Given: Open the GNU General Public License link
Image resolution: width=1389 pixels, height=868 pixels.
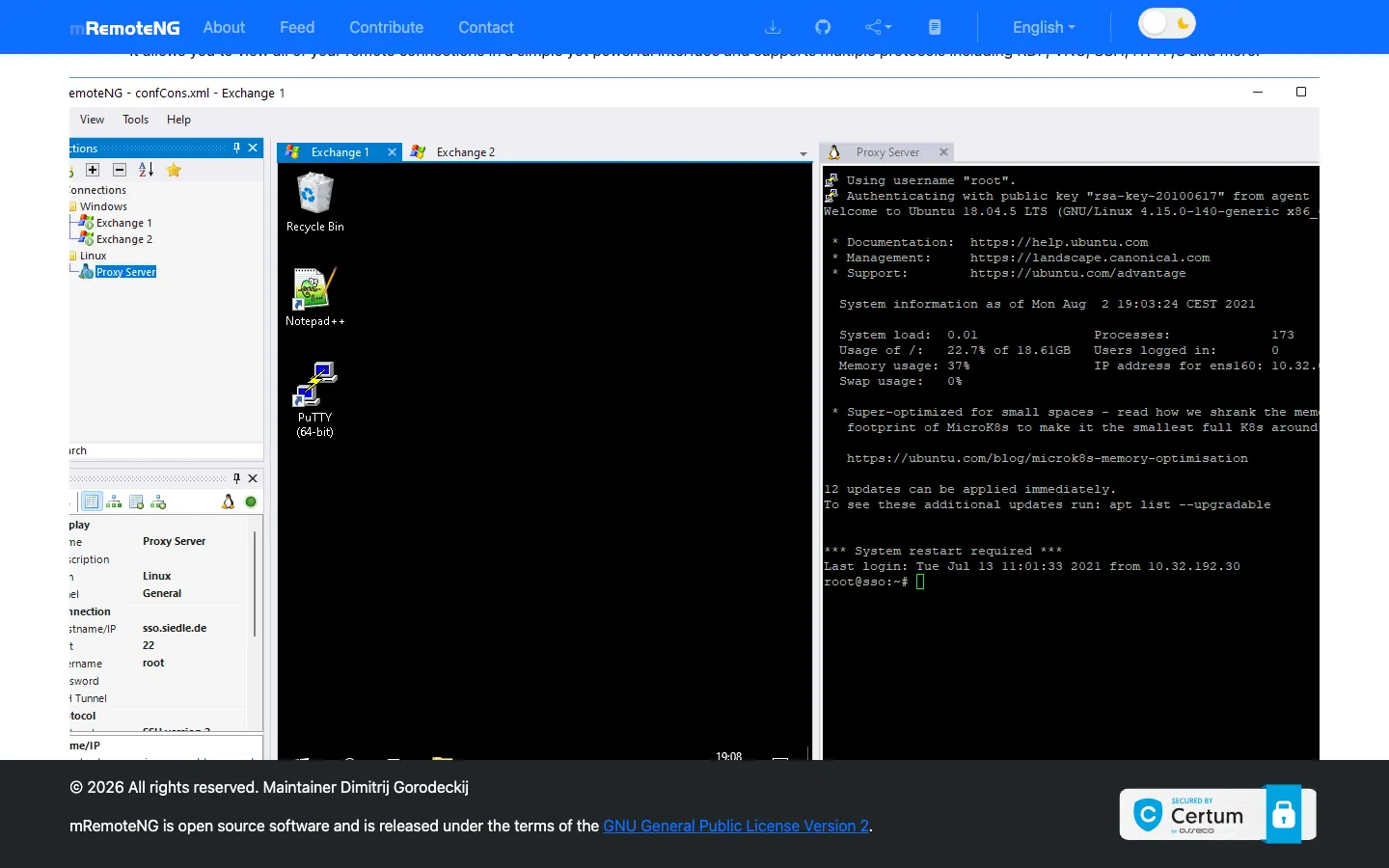Looking at the screenshot, I should point(736,826).
